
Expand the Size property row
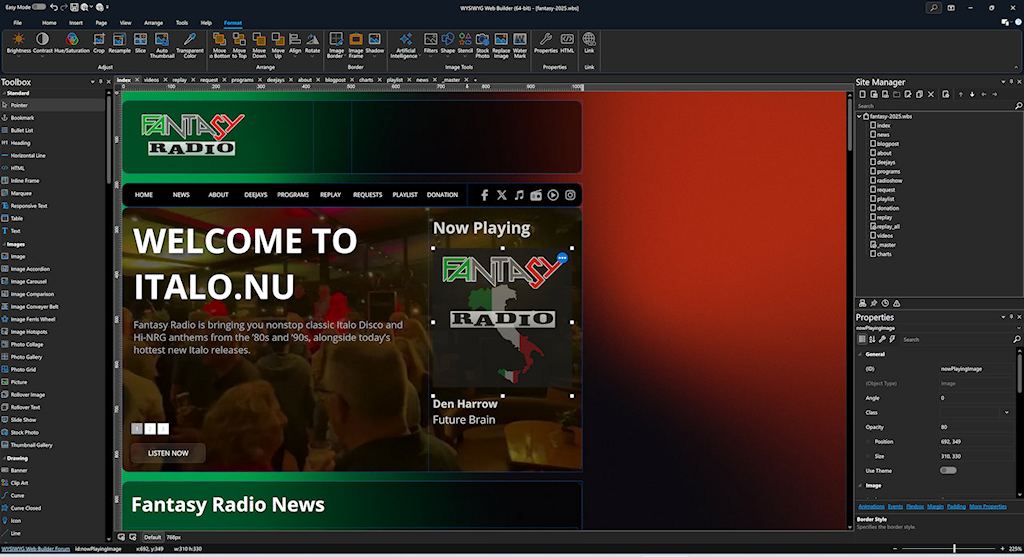tap(868, 456)
